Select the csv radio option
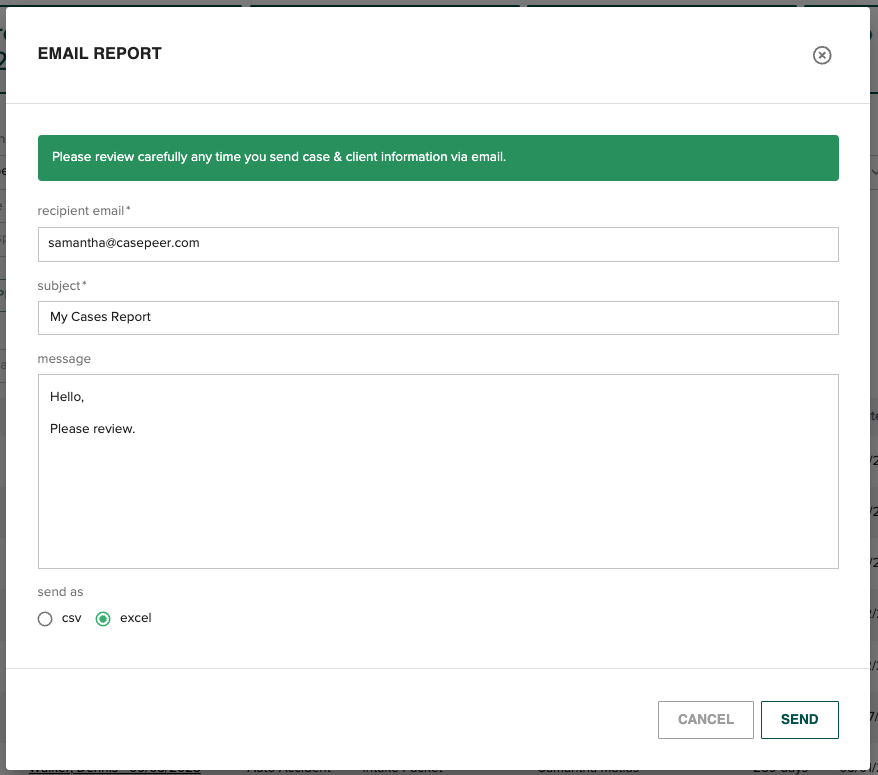 [45, 619]
